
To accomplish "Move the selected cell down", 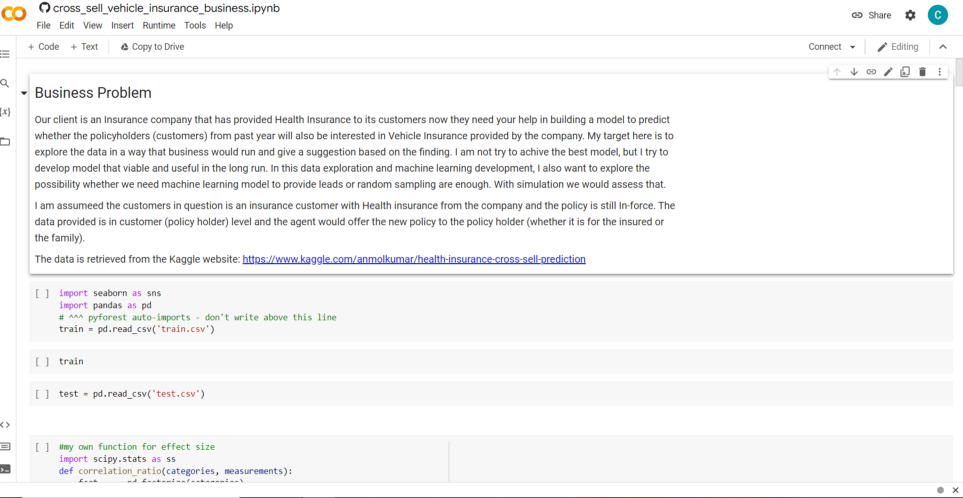I will point(854,72).
